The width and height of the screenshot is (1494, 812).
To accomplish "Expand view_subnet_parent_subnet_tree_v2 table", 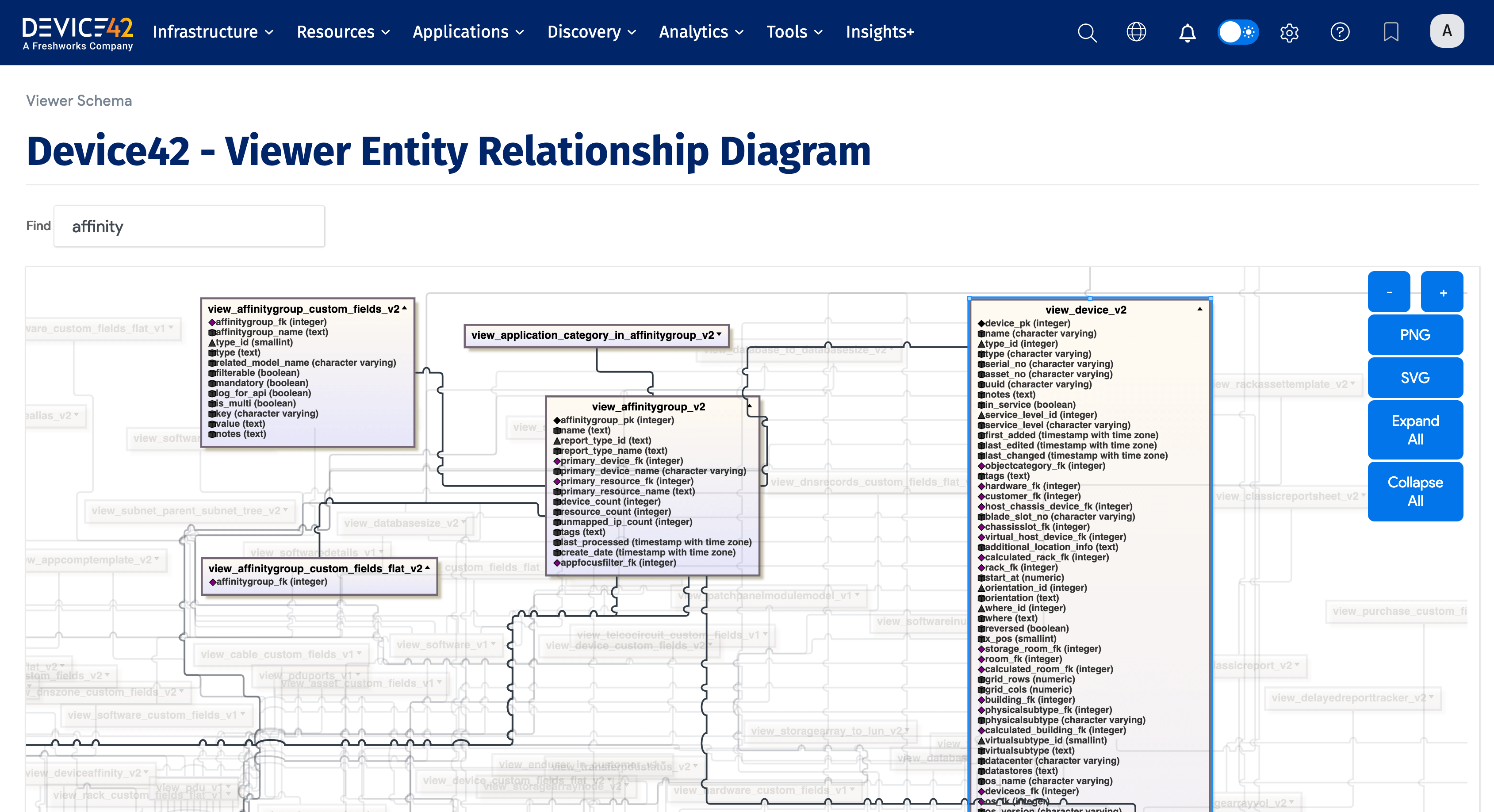I will click(285, 510).
